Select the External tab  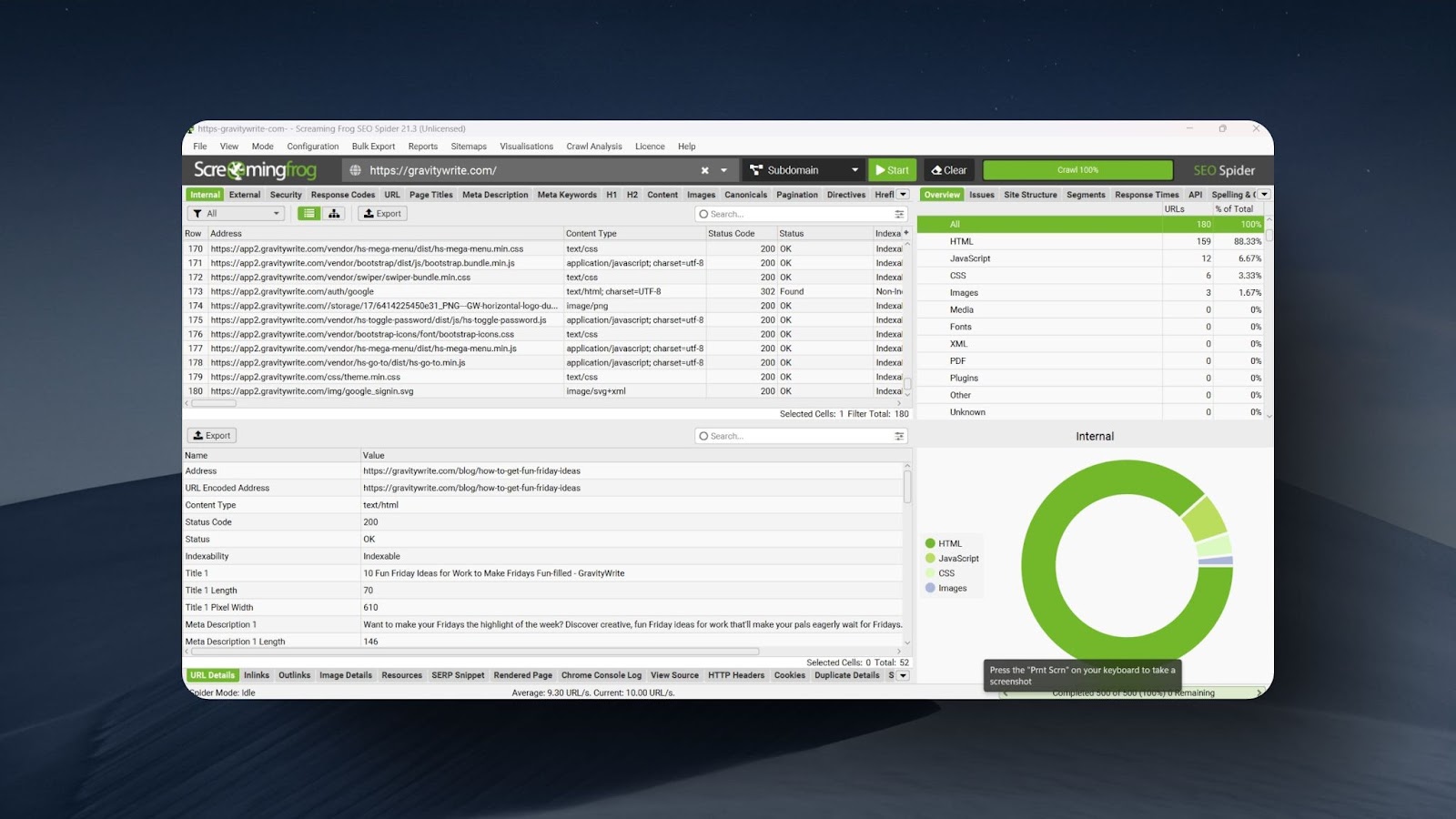[245, 195]
